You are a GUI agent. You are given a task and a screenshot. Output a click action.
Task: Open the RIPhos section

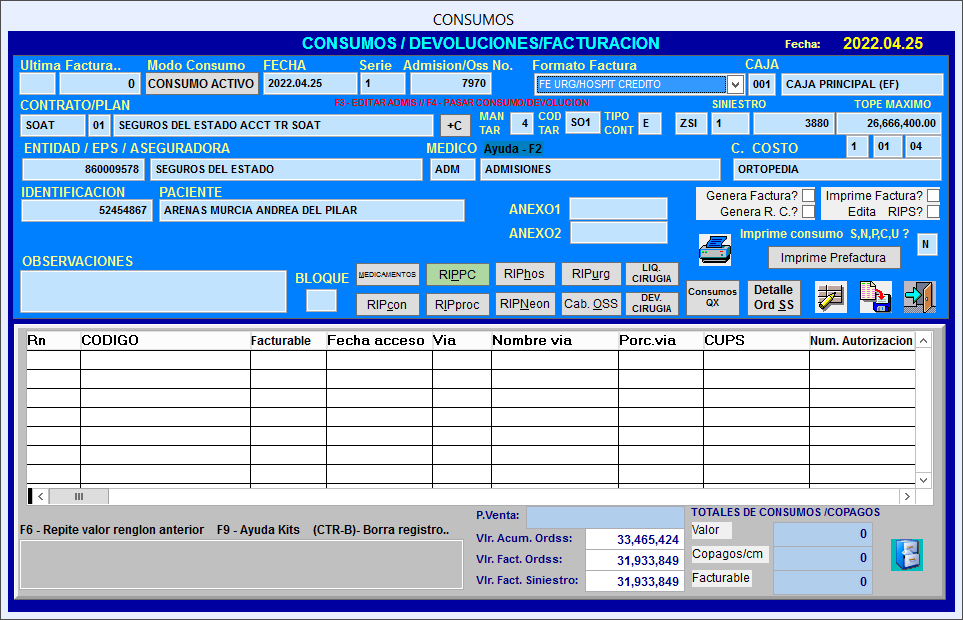click(524, 274)
